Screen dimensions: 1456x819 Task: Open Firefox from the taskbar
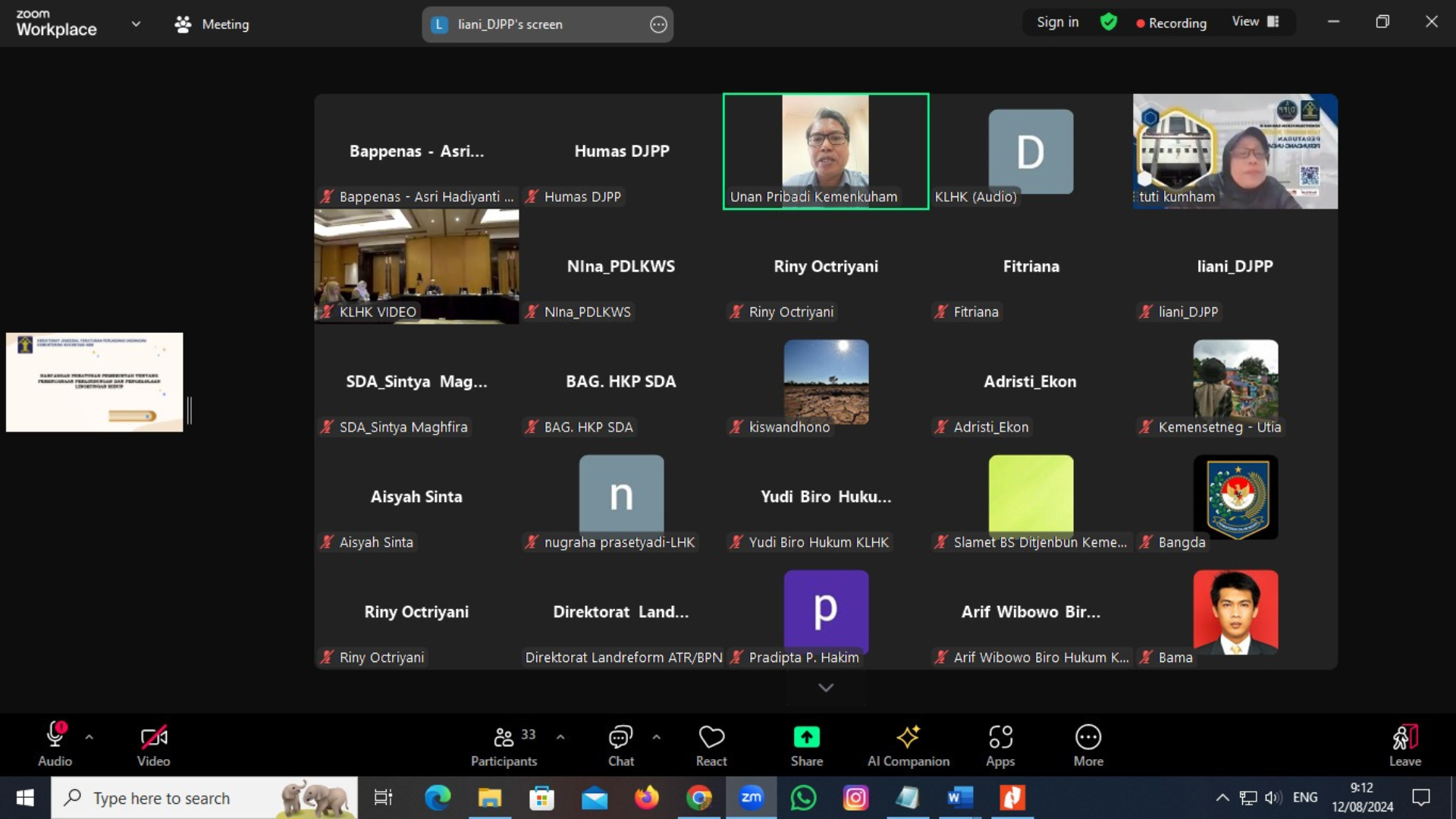point(647,798)
